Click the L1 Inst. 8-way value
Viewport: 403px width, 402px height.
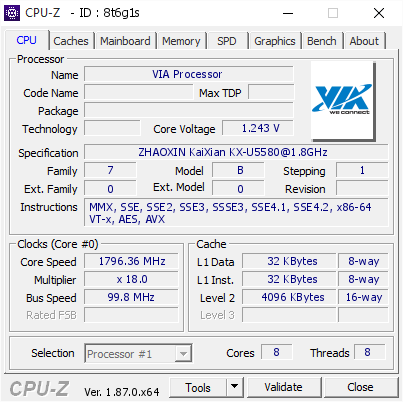[363, 279]
